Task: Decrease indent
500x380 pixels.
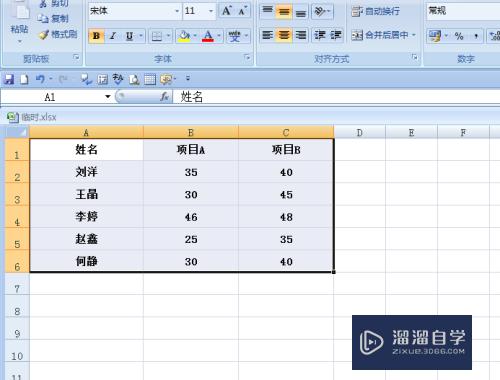Action: tap(320, 35)
